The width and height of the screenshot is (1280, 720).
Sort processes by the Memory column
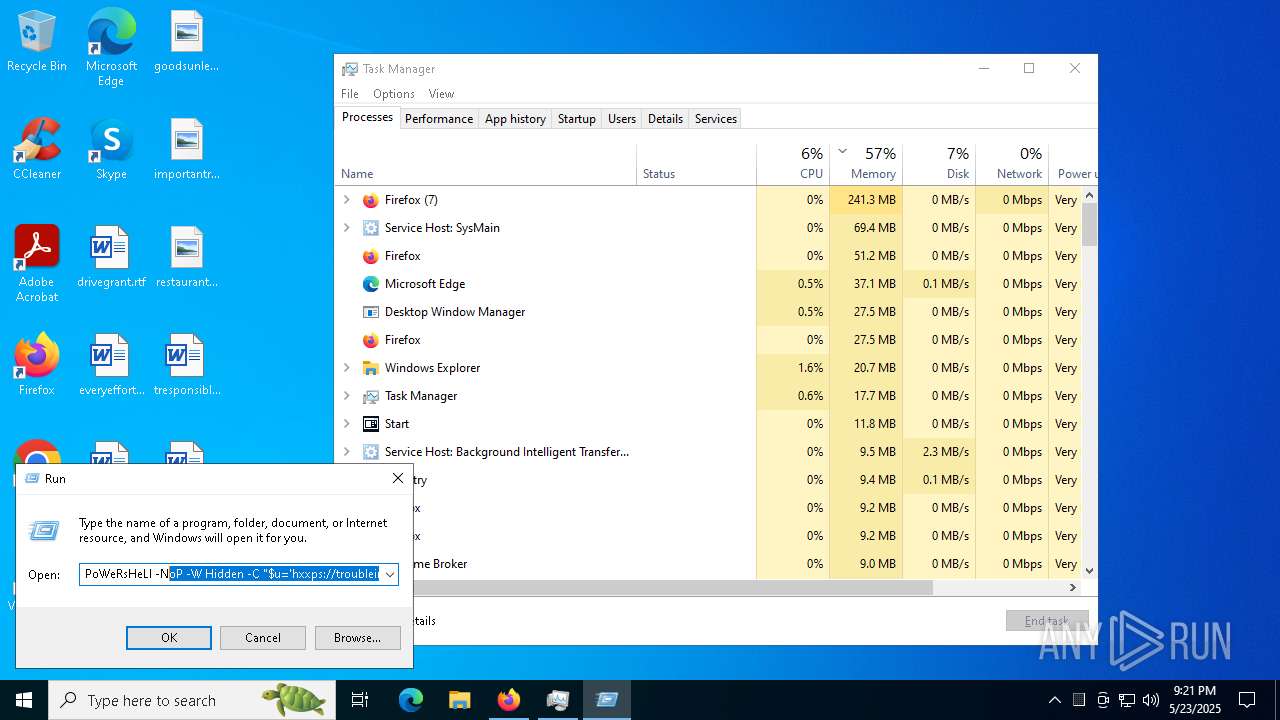pyautogui.click(x=866, y=163)
